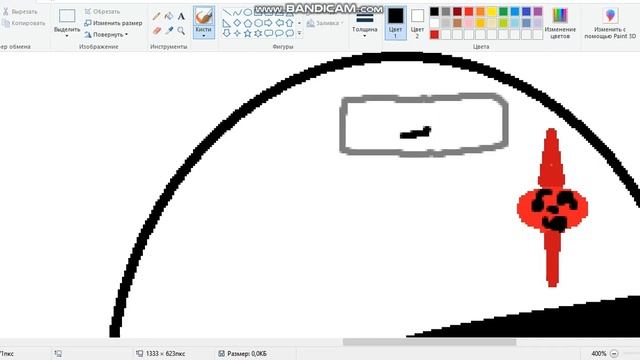Select the Text tool letter A
Image resolution: width=640 pixels, height=360 pixels.
coord(181,16)
